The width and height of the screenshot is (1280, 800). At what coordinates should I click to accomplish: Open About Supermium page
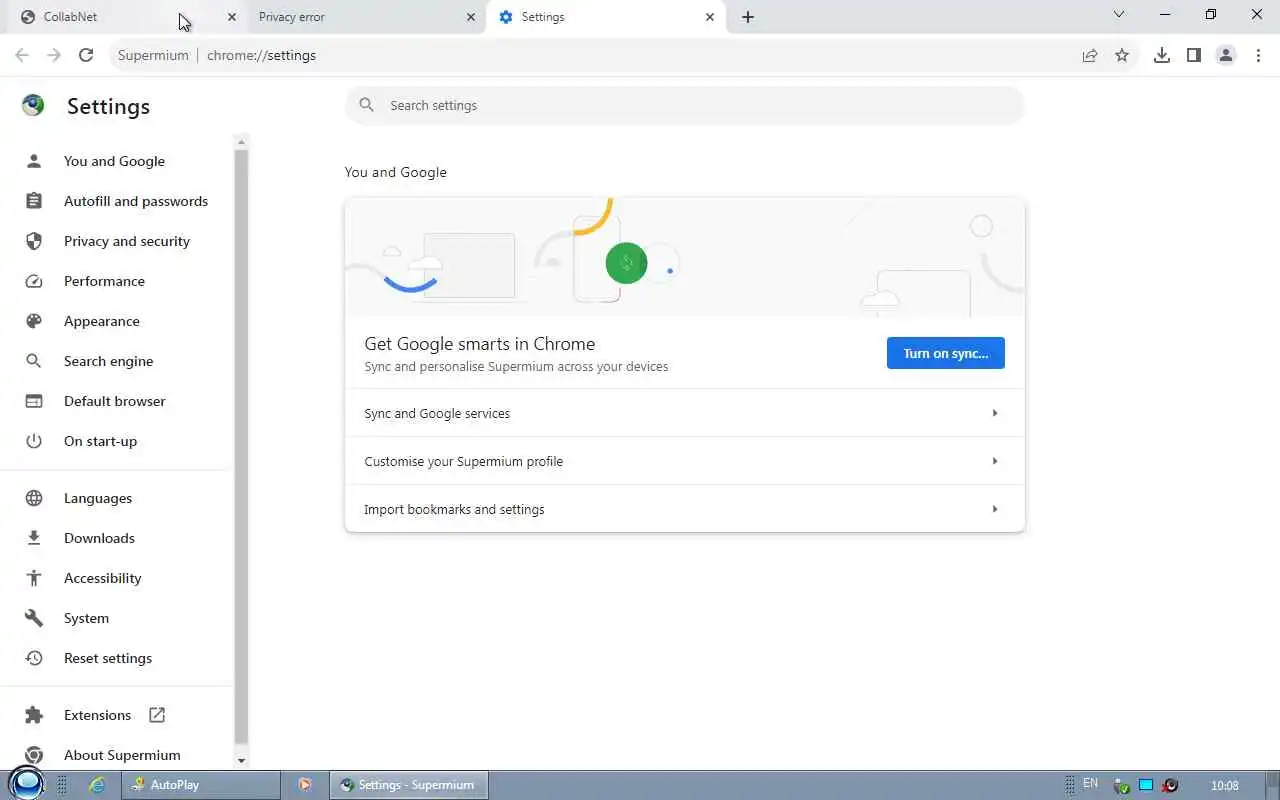pos(122,755)
